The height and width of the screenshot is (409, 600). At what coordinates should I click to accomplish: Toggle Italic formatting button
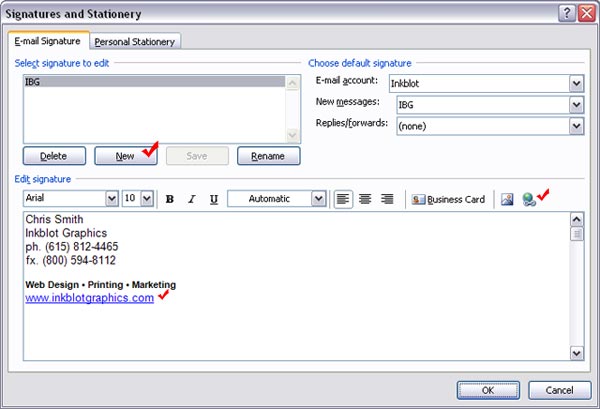(x=192, y=199)
